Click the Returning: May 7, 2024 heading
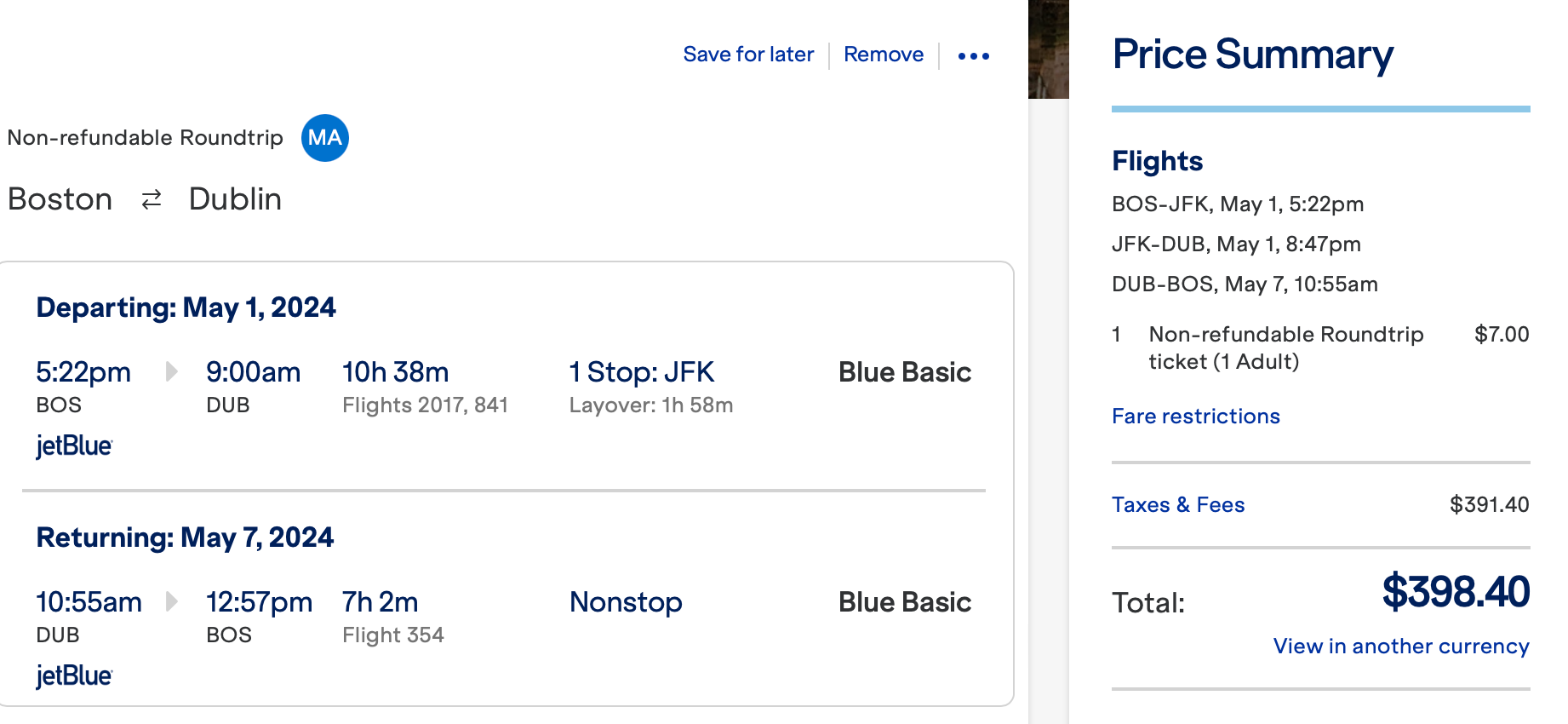 point(185,537)
